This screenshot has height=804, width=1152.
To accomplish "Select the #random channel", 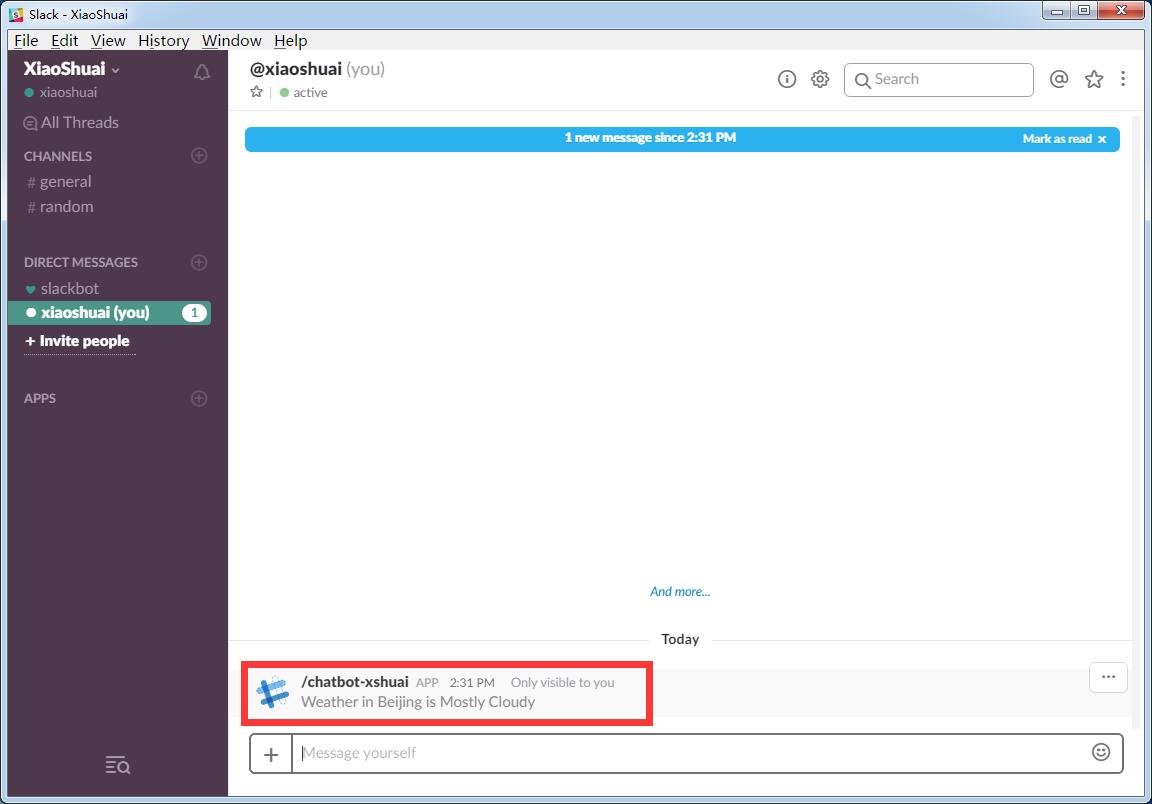I will 60,207.
